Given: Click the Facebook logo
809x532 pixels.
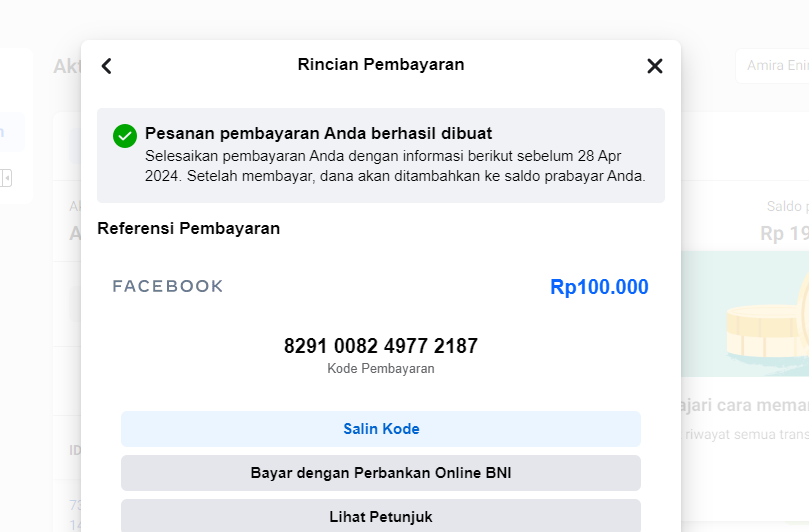Looking at the screenshot, I should [168, 287].
